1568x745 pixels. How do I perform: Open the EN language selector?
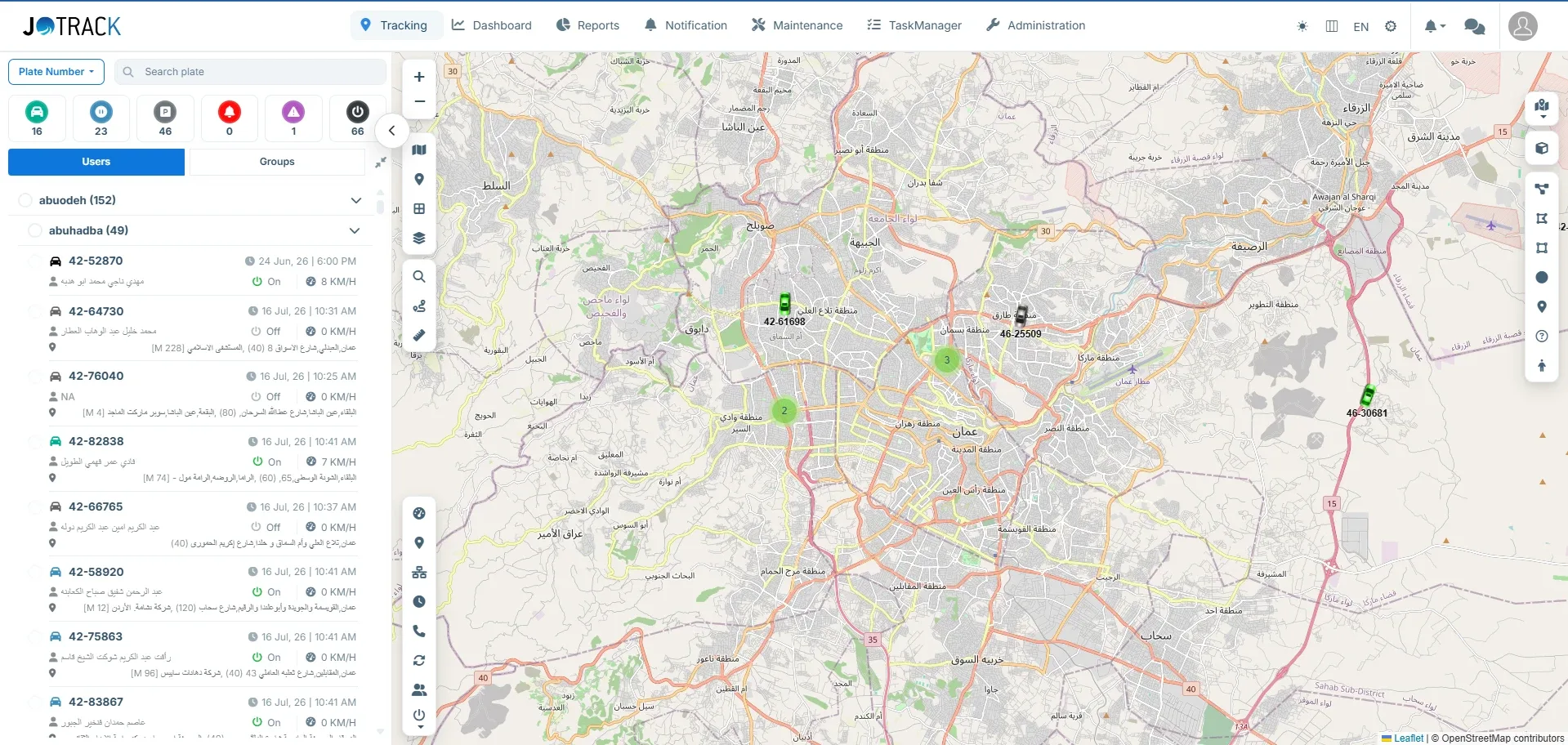coord(1361,26)
